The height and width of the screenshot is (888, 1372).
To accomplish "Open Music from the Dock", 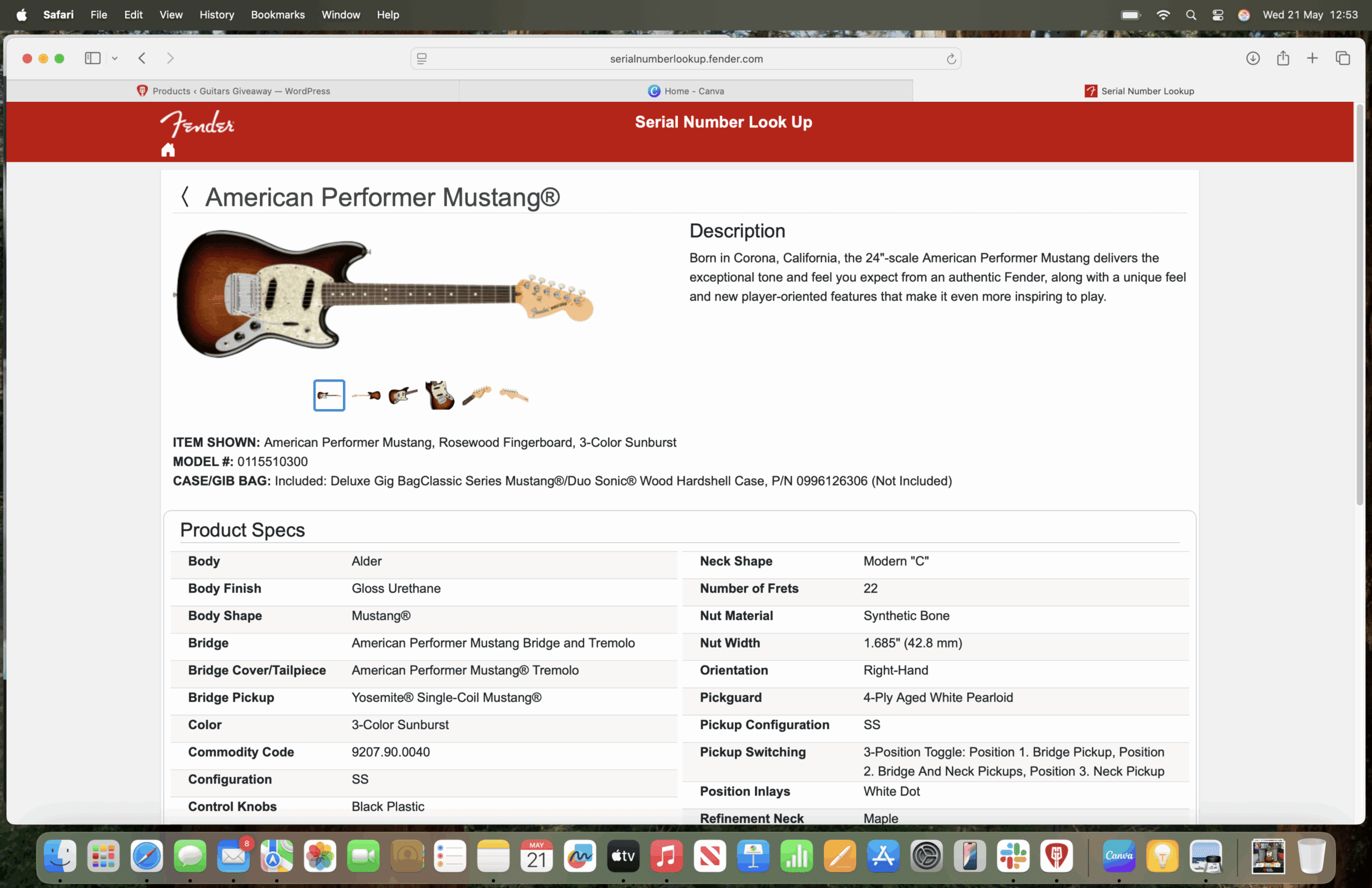I will click(667, 856).
